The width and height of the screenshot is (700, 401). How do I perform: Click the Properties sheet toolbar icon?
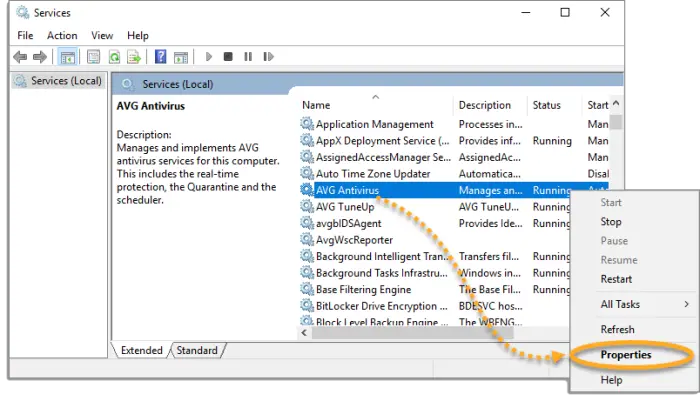(x=93, y=57)
